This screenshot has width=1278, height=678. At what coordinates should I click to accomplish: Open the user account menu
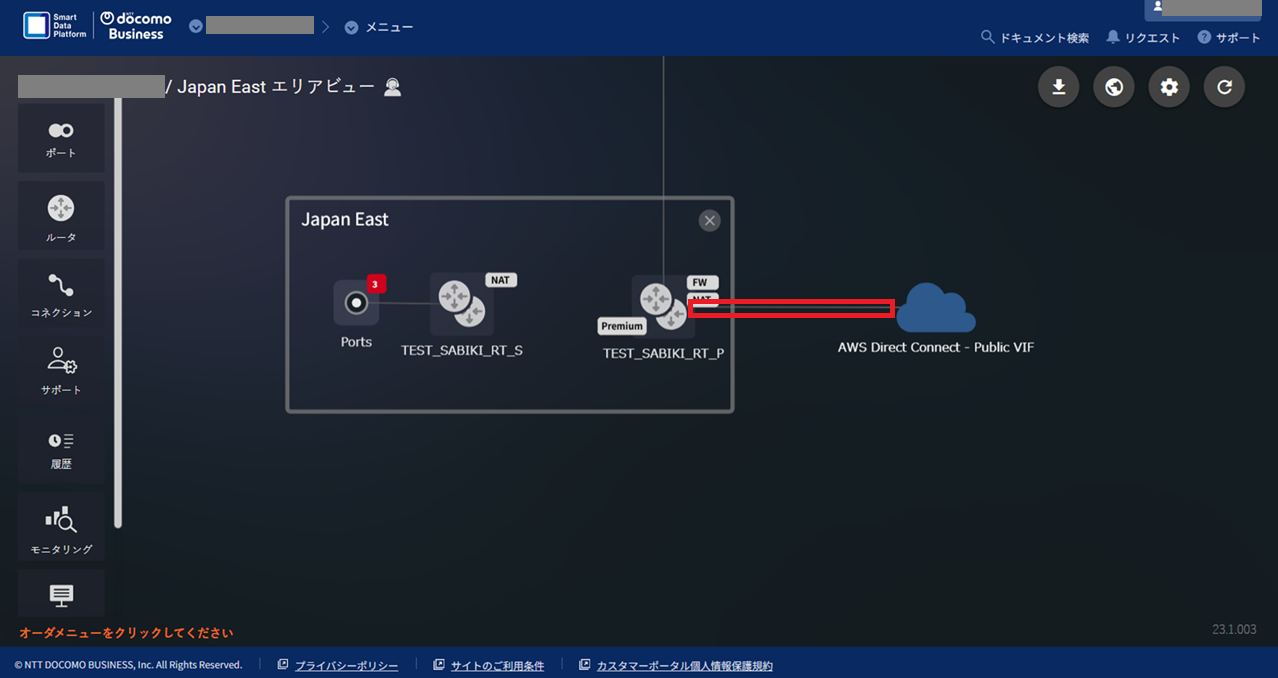[1202, 8]
